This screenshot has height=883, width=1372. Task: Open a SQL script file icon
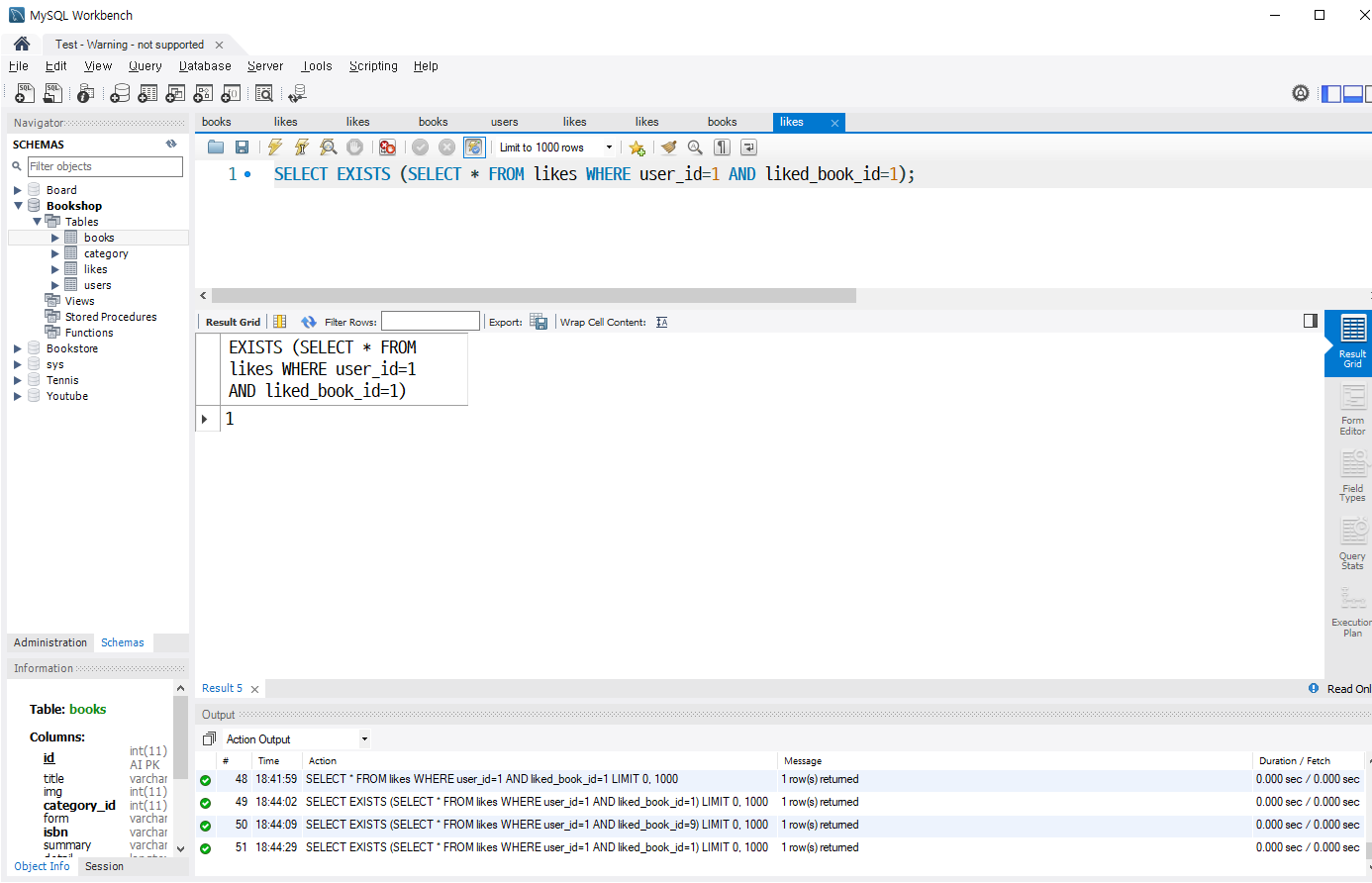[x=52, y=93]
